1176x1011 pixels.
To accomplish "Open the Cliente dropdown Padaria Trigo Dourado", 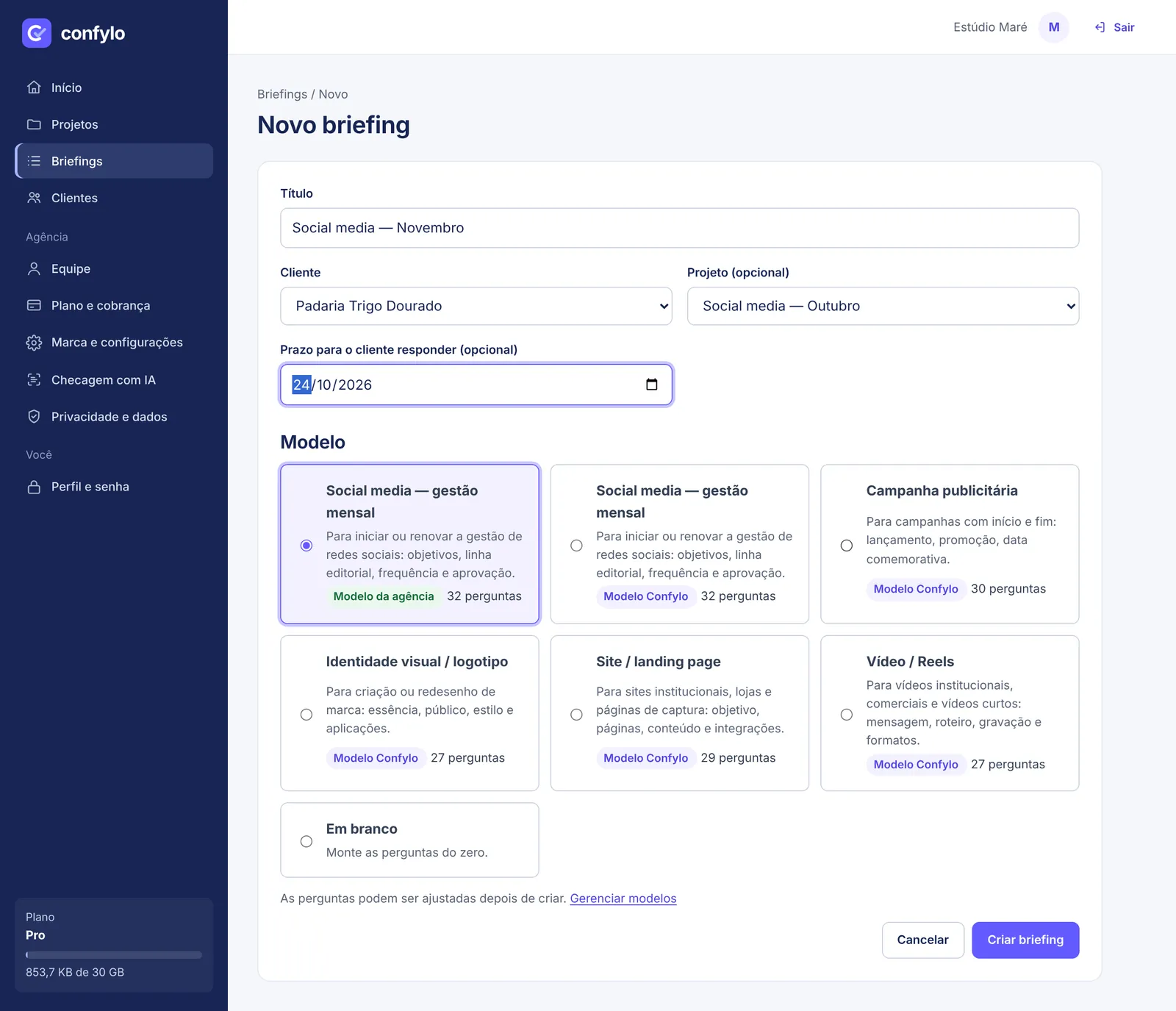I will point(476,306).
